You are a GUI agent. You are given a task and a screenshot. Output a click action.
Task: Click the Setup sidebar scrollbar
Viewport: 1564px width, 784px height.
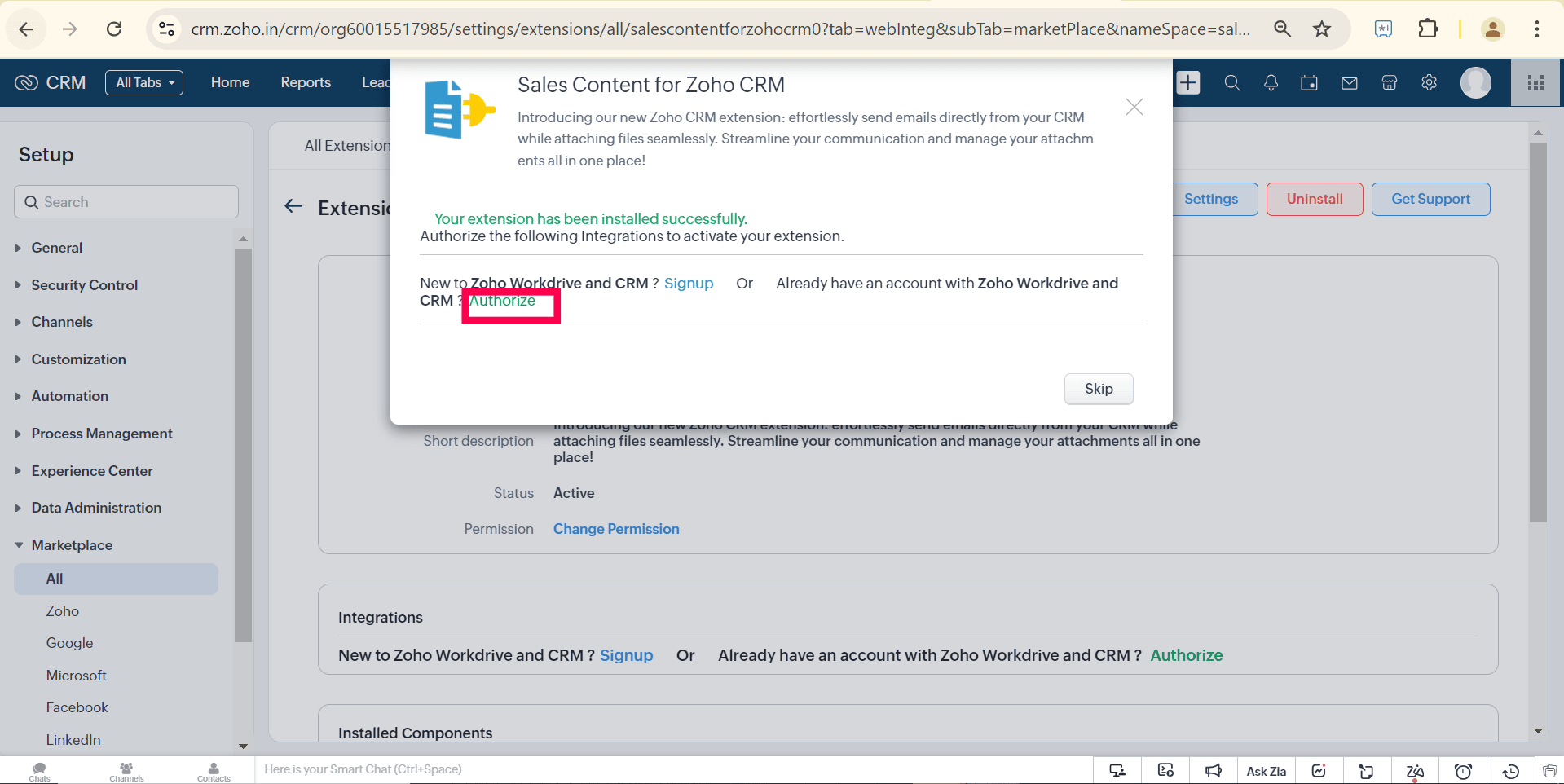pyautogui.click(x=243, y=445)
